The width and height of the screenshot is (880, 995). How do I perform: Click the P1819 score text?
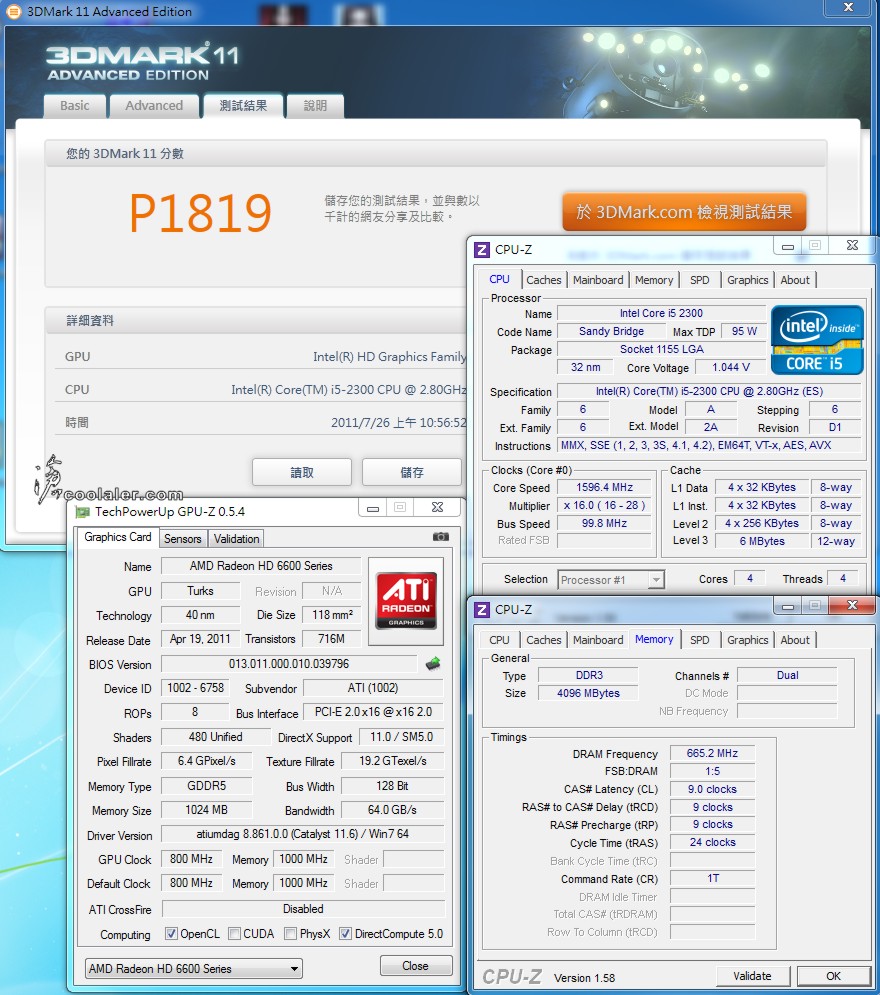click(x=200, y=213)
